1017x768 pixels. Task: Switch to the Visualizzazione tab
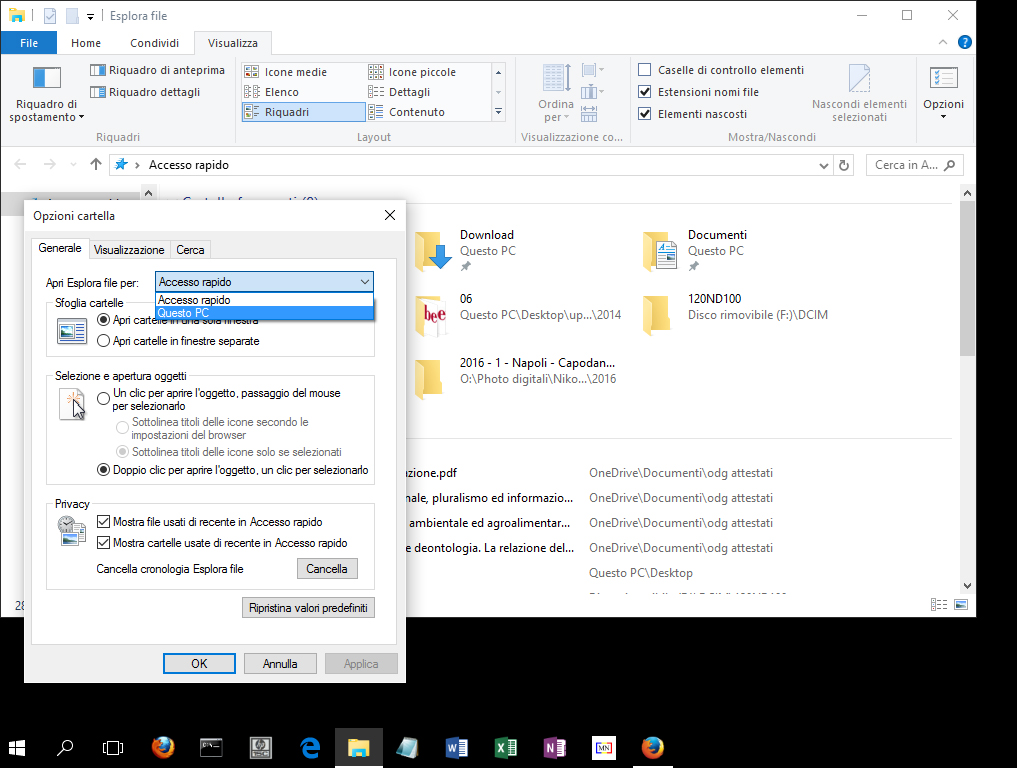click(x=128, y=249)
